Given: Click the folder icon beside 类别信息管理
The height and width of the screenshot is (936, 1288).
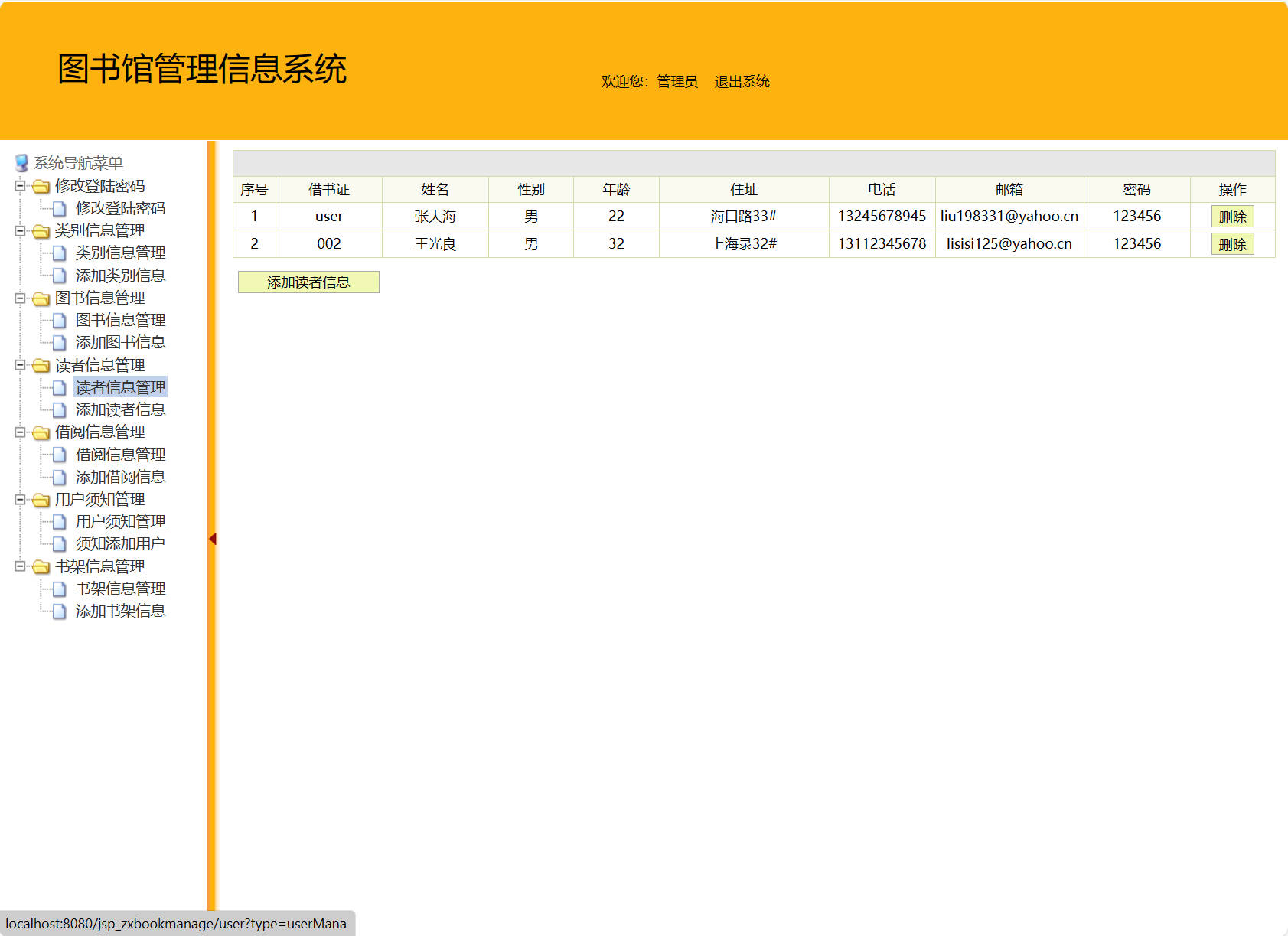Looking at the screenshot, I should [x=41, y=231].
